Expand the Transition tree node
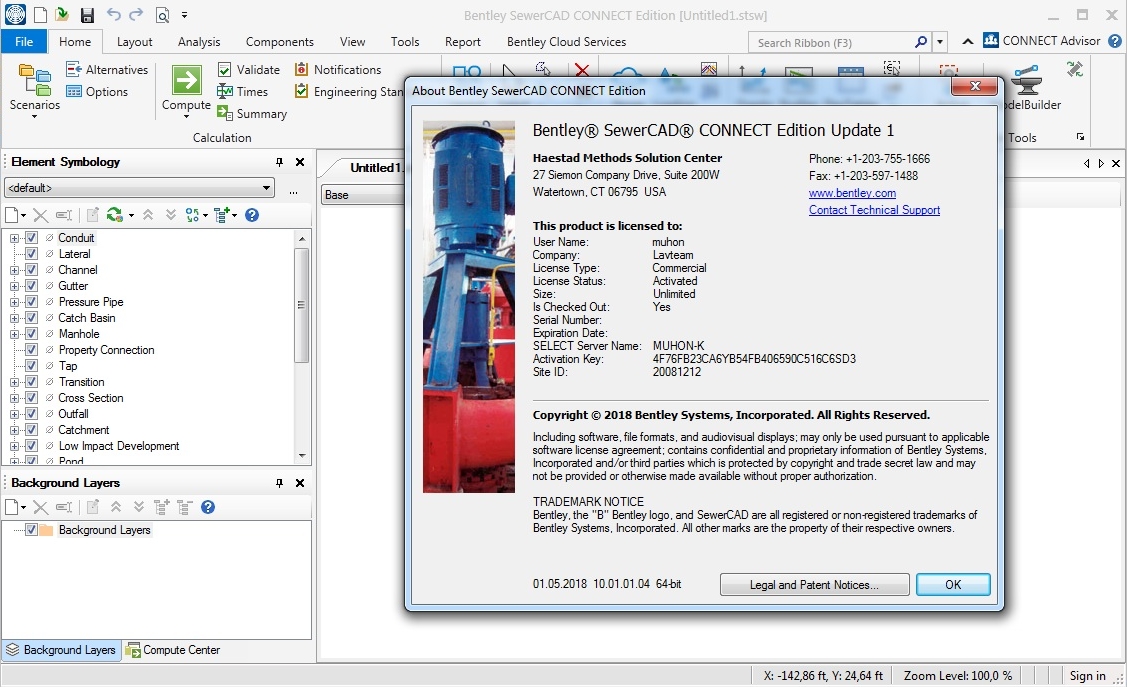This screenshot has height=687, width=1127. pos(14,382)
